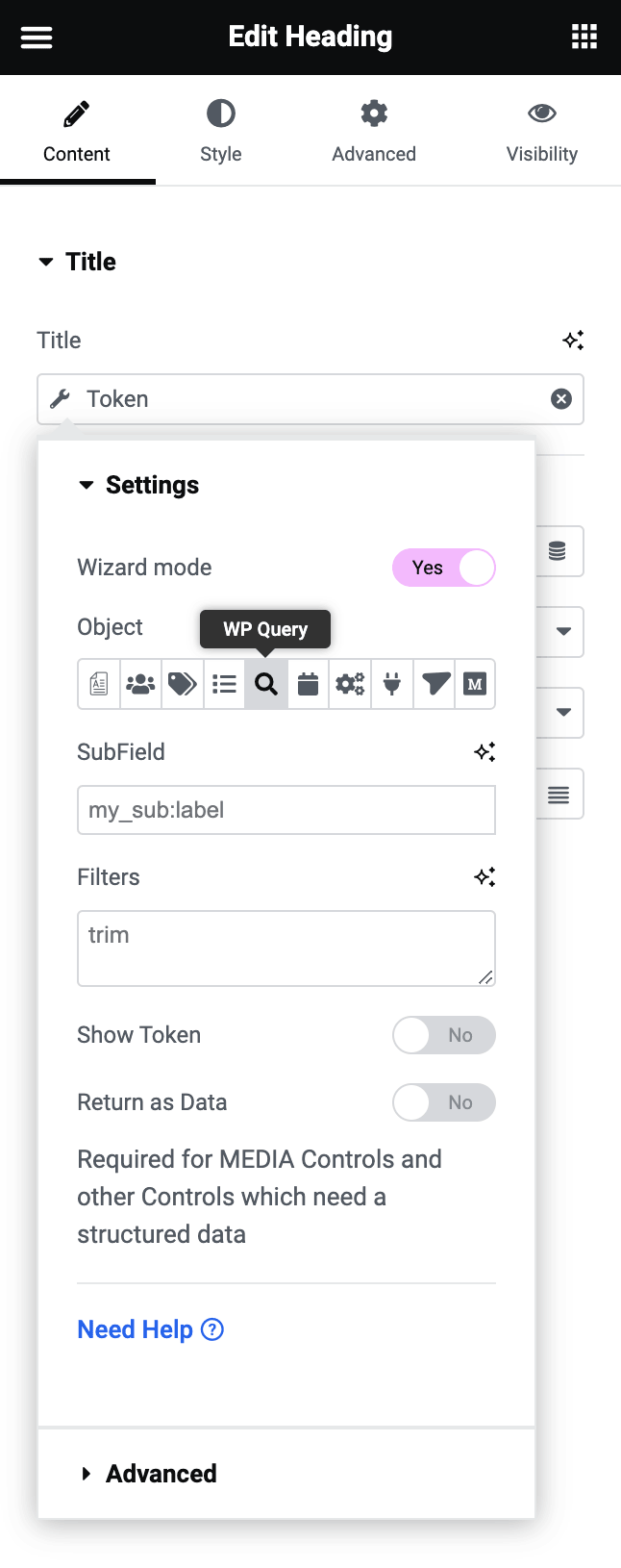This screenshot has width=621, height=1568.
Task: Open the apps grid in header
Action: 584,38
